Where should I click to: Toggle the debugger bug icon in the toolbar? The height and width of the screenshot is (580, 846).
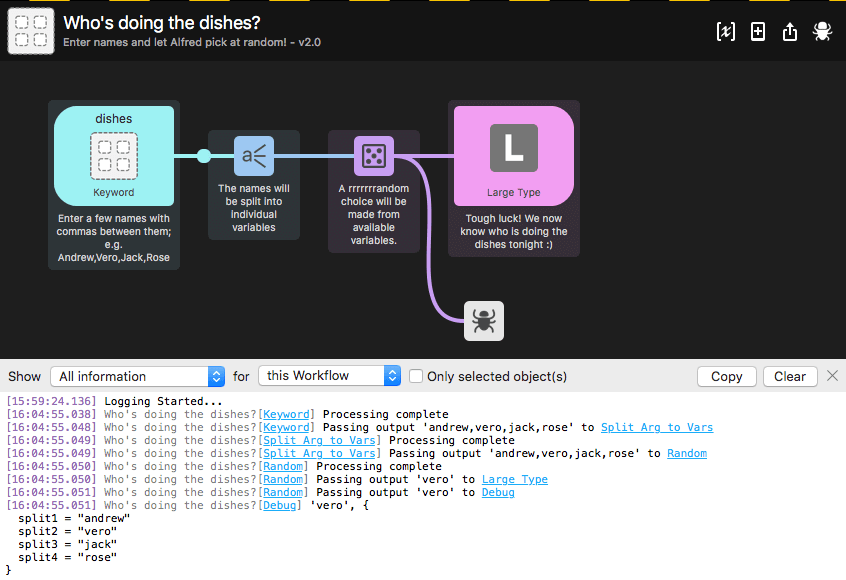pyautogui.click(x=821, y=31)
